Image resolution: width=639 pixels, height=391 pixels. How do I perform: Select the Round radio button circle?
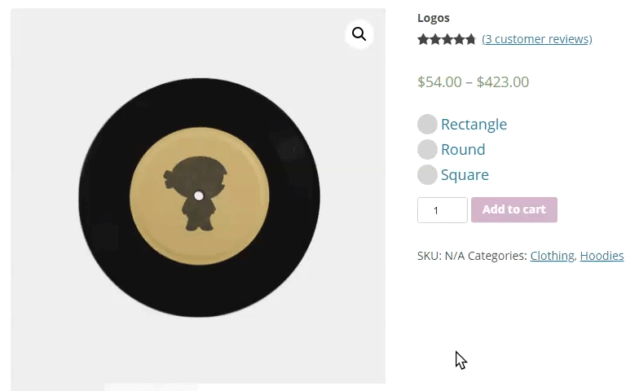point(427,150)
